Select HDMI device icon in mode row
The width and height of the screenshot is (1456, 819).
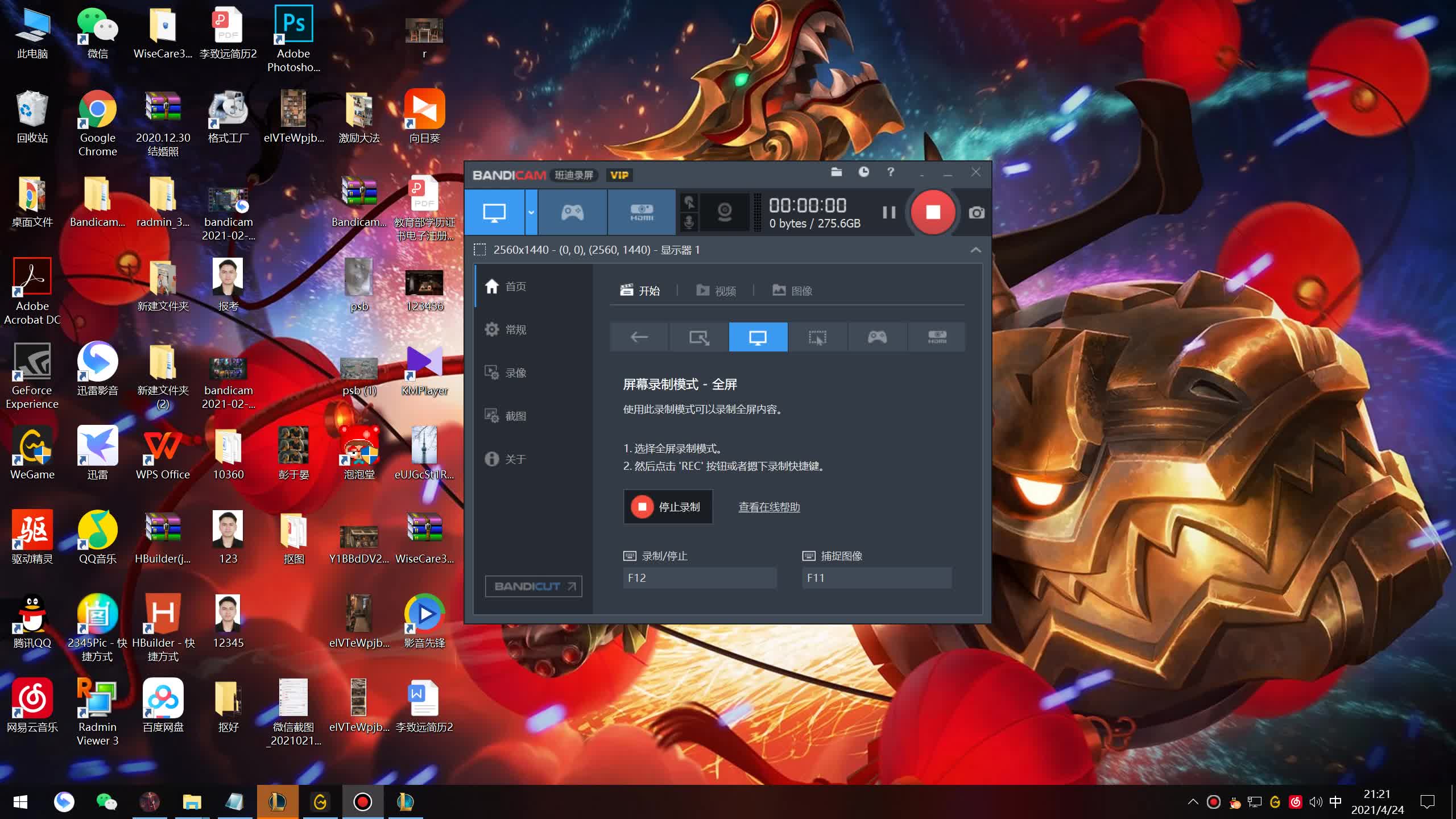click(937, 337)
